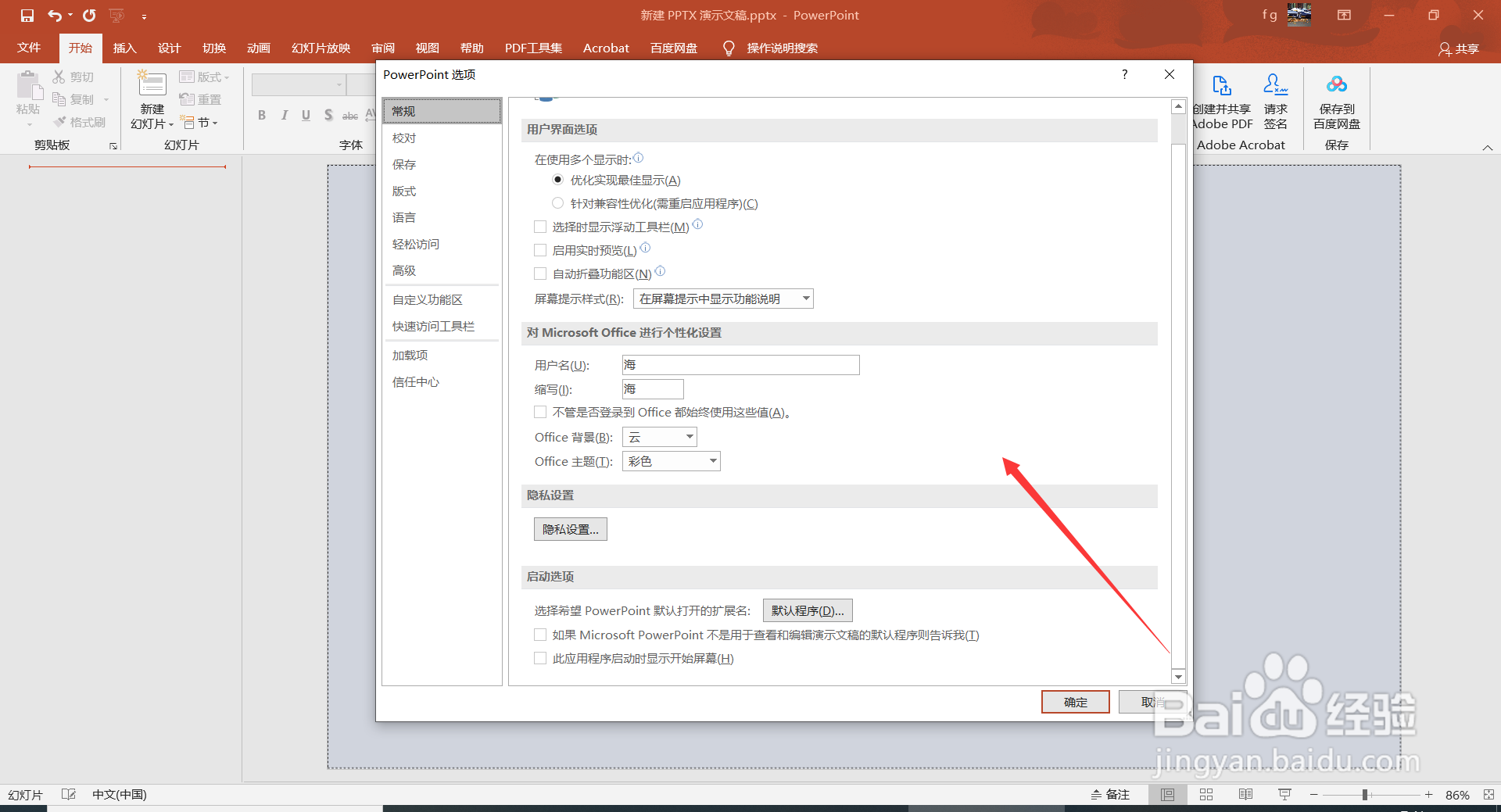Switch to Design (设计) ribbon tab
Screen dimensions: 1501x812
coord(169,48)
